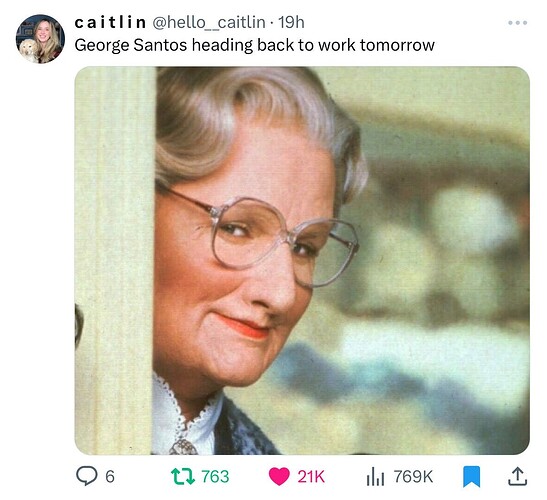
Task: Click the reply count number 6
Action: tap(110, 477)
